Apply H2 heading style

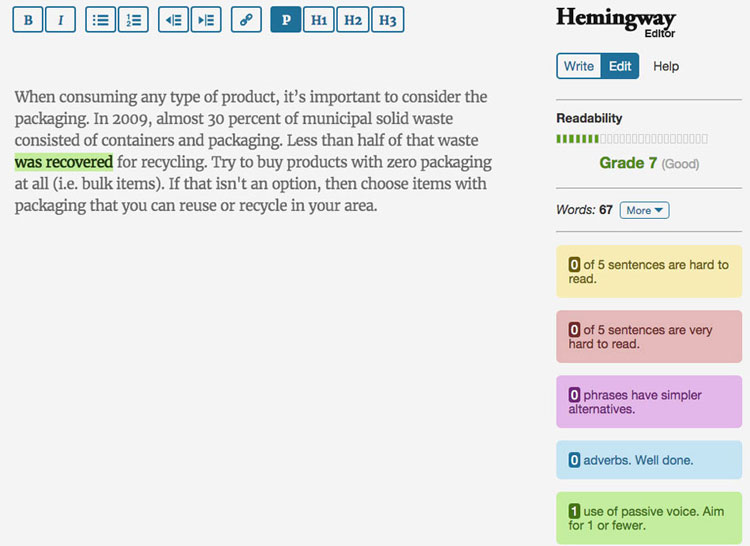[353, 20]
